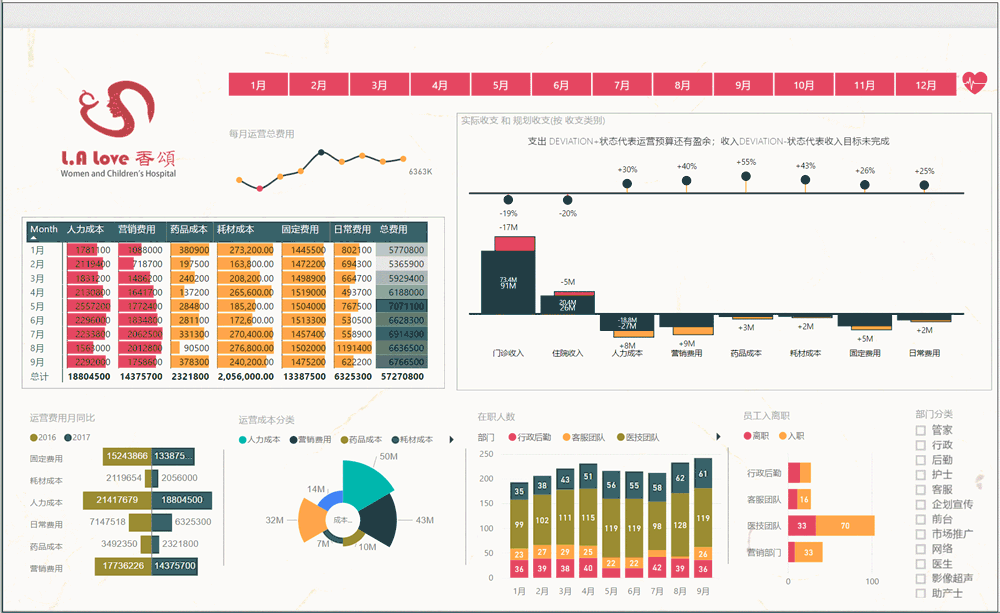Select the 5月 month slicer button
This screenshot has height=613, width=1000.
(501, 84)
